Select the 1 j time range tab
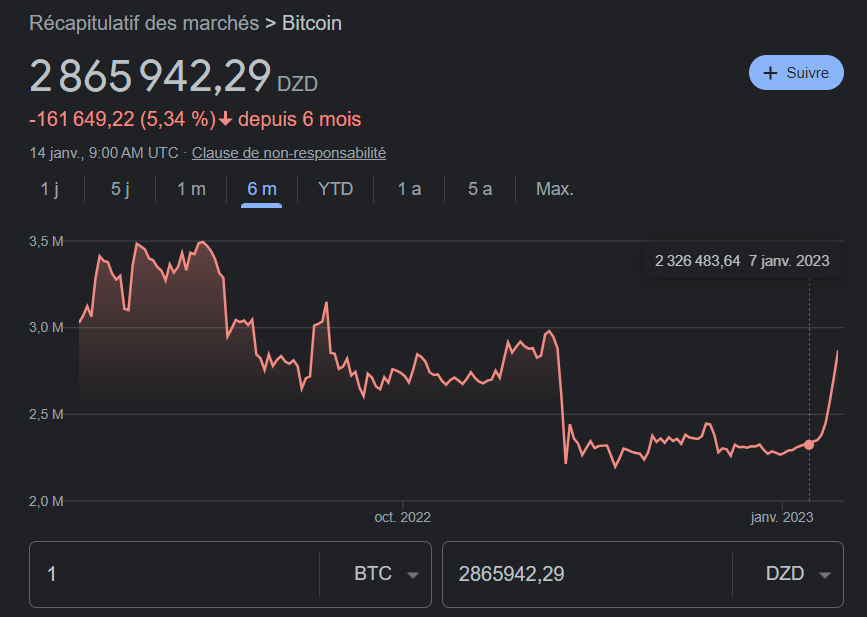The image size is (867, 617). pyautogui.click(x=49, y=189)
